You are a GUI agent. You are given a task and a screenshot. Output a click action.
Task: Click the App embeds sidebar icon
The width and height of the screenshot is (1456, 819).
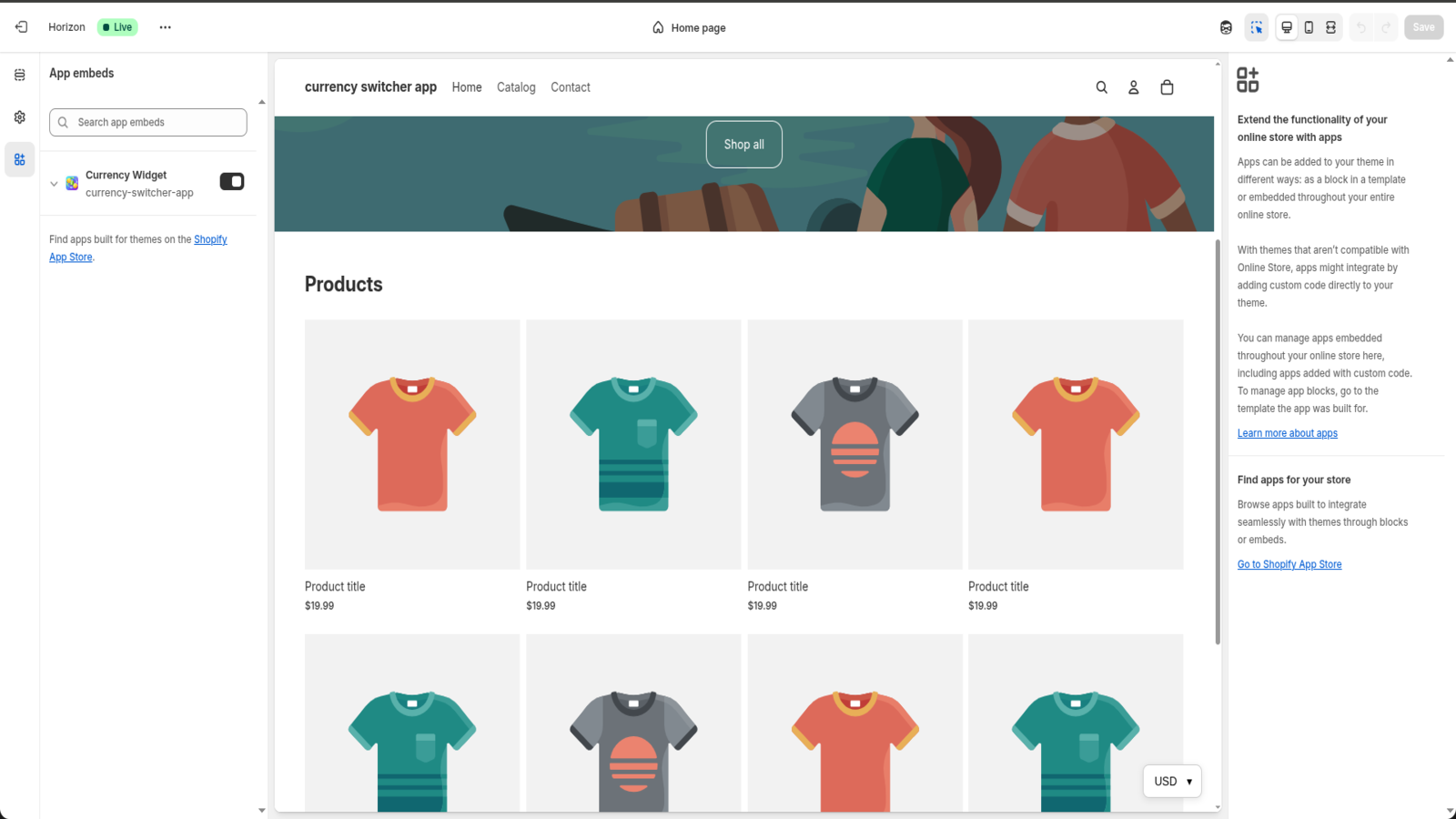tap(19, 159)
